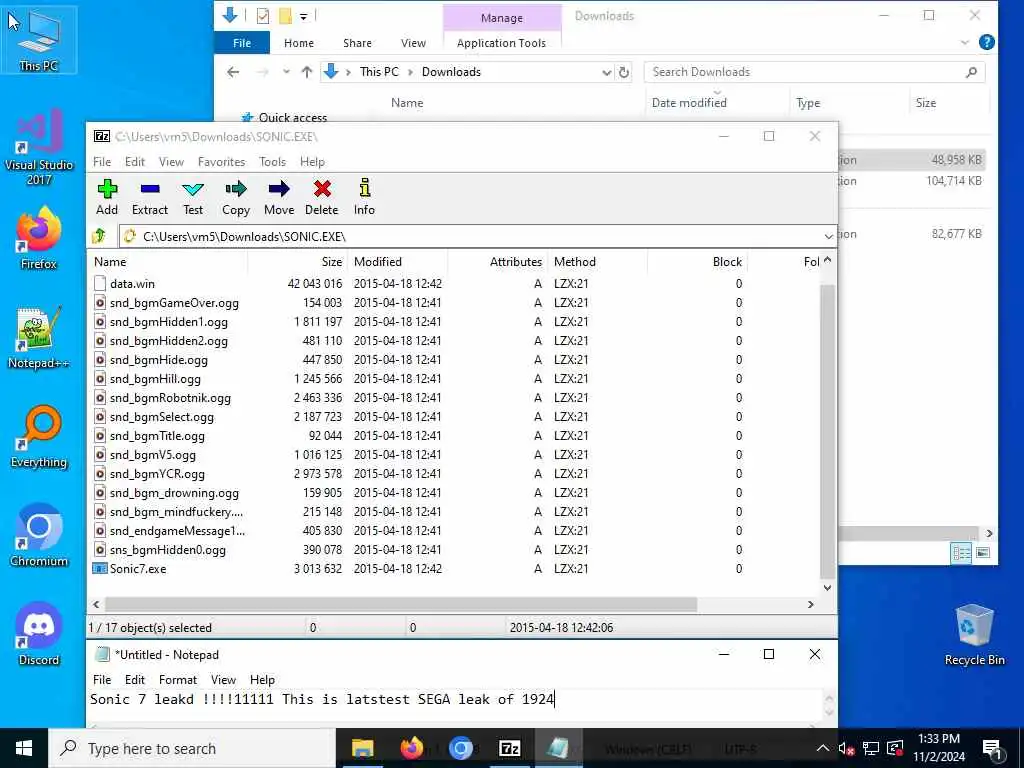Launch Firefox from the desktop icon
Screen dimensions: 1024x768
click(x=39, y=238)
